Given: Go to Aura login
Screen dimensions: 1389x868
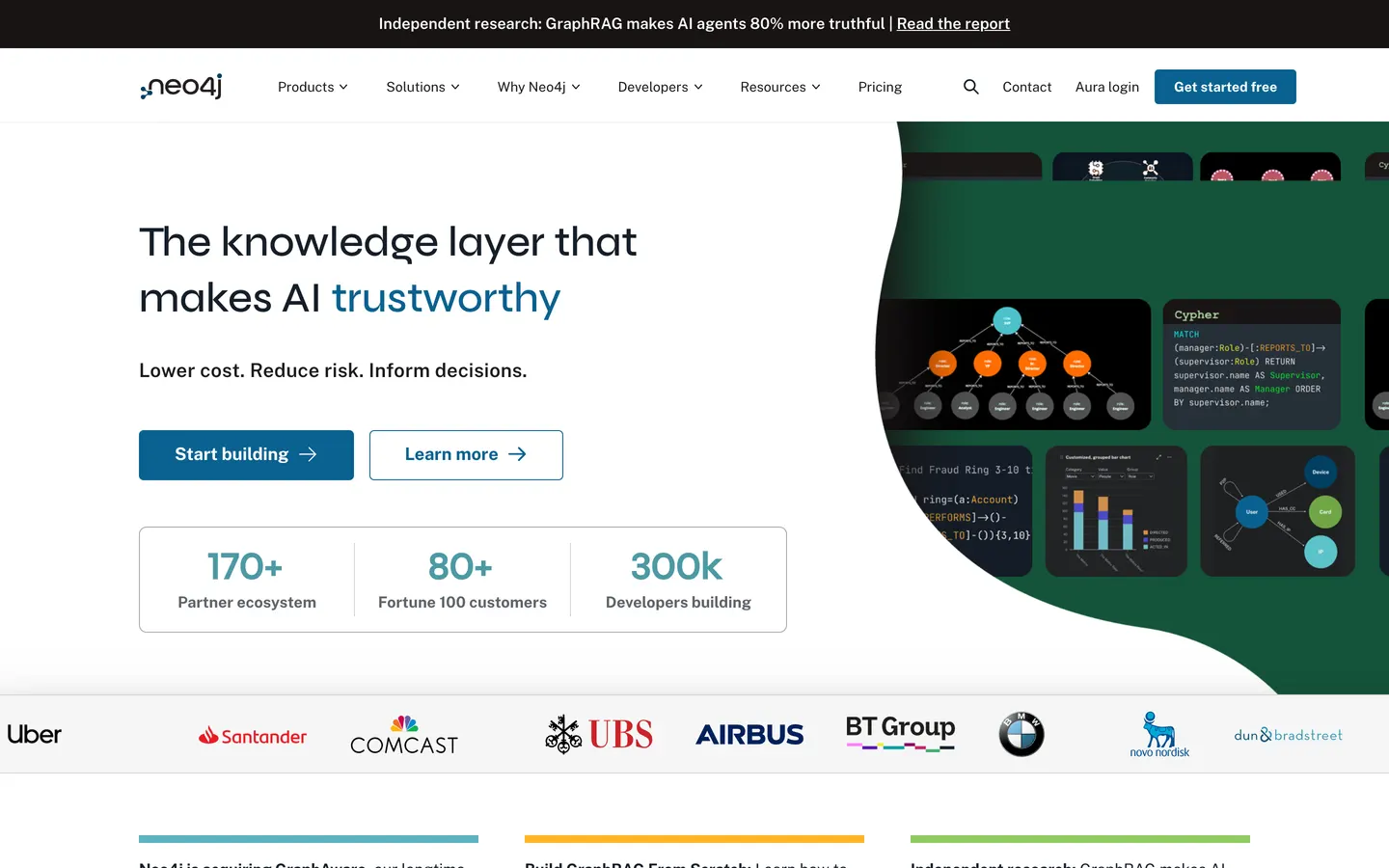Looking at the screenshot, I should point(1107,87).
